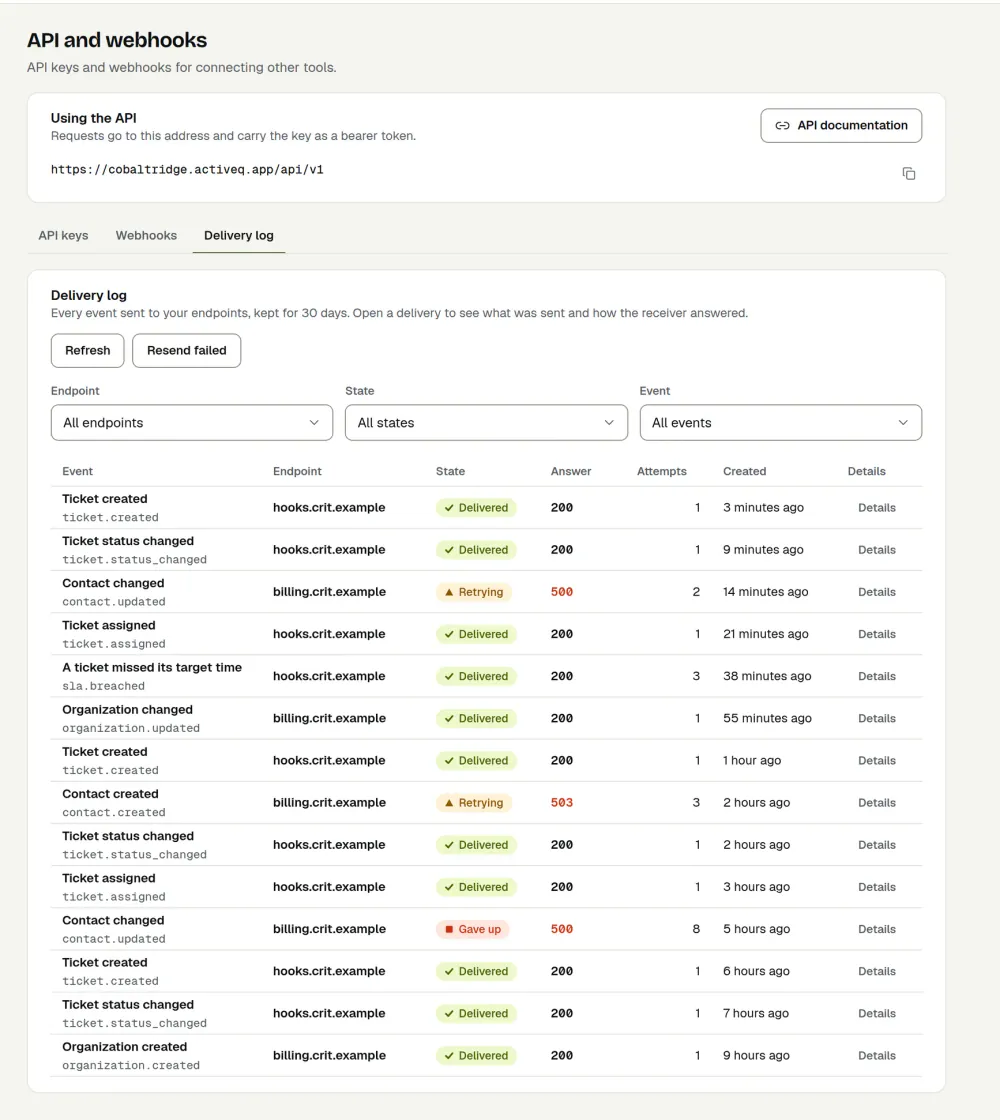This screenshot has height=1120, width=1000.
Task: Open Details for the 9 minutes ago delivery
Action: [x=876, y=550]
